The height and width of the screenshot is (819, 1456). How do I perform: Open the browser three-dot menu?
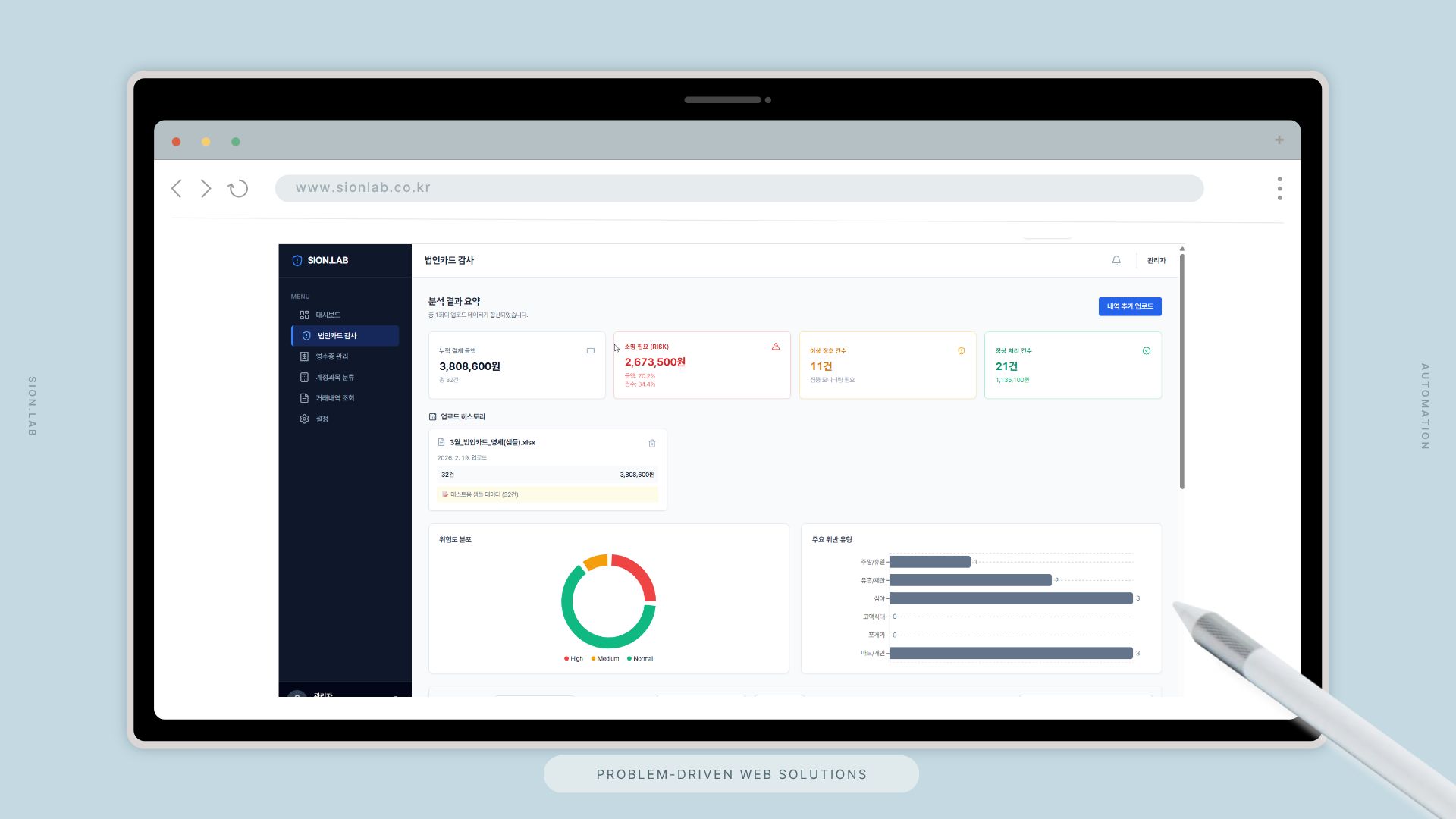pyautogui.click(x=1279, y=189)
